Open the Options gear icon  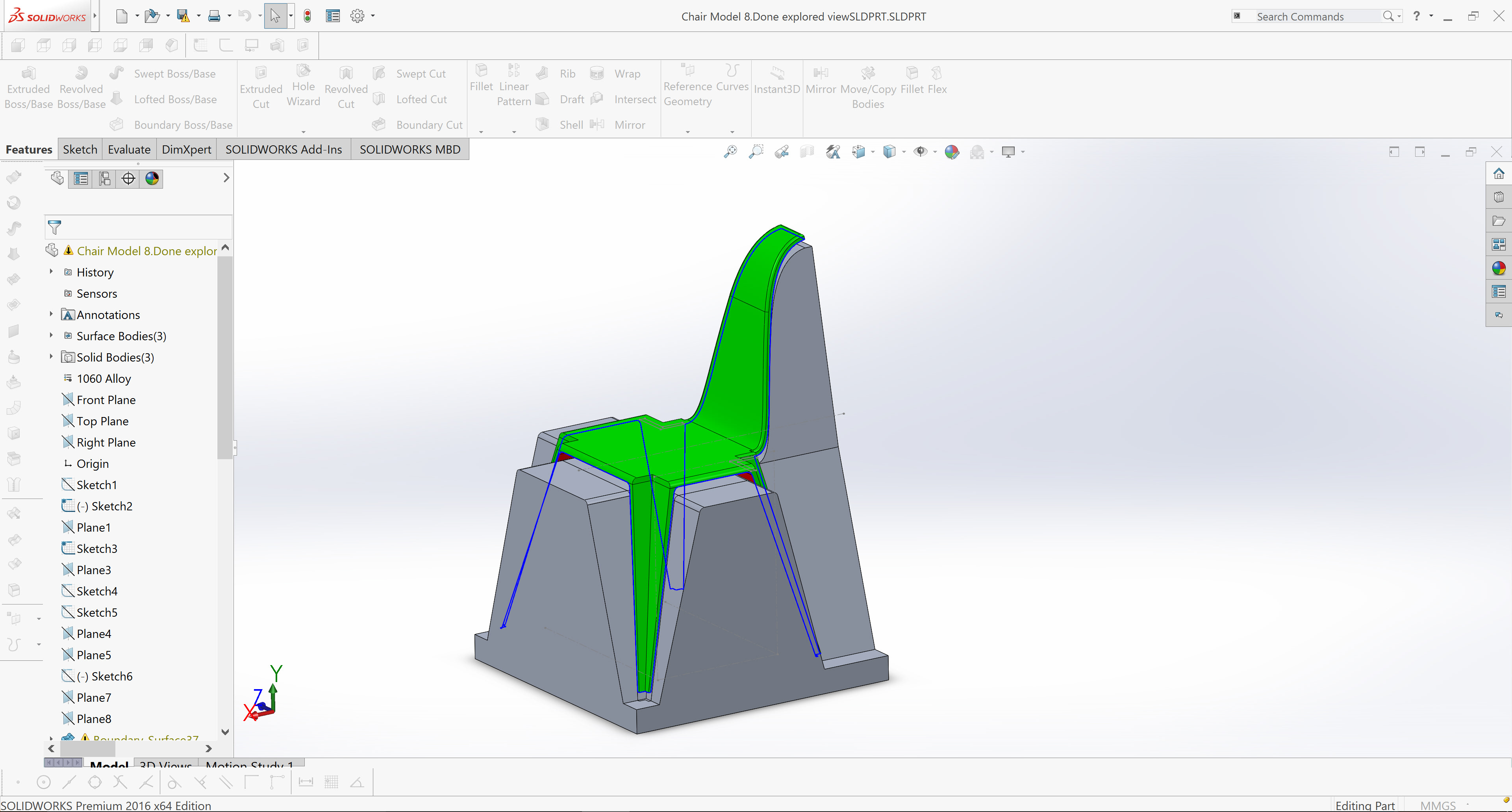click(358, 16)
